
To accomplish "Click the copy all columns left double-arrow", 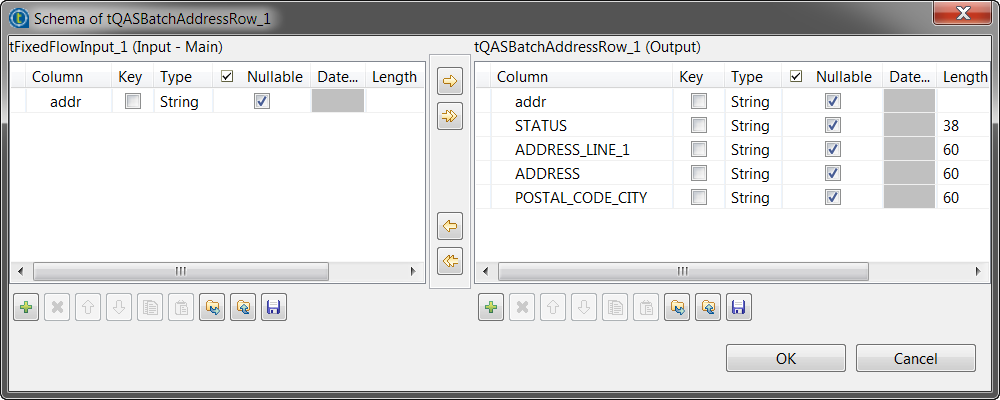I will (x=451, y=261).
